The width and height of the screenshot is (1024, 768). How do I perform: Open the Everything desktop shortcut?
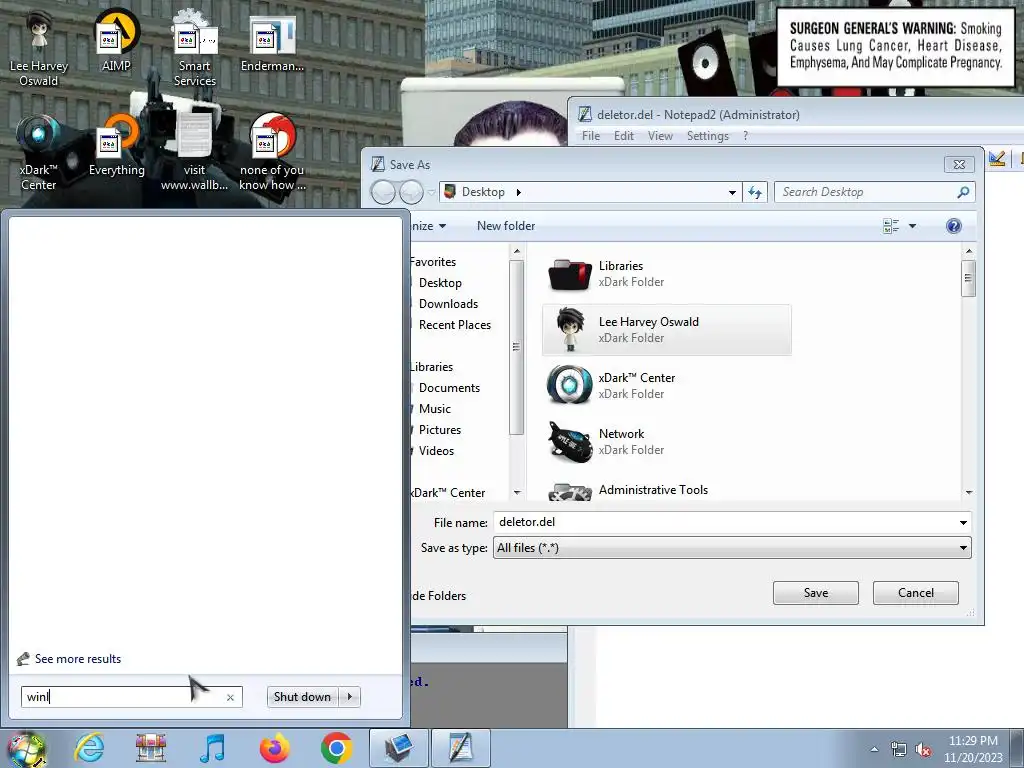[116, 145]
